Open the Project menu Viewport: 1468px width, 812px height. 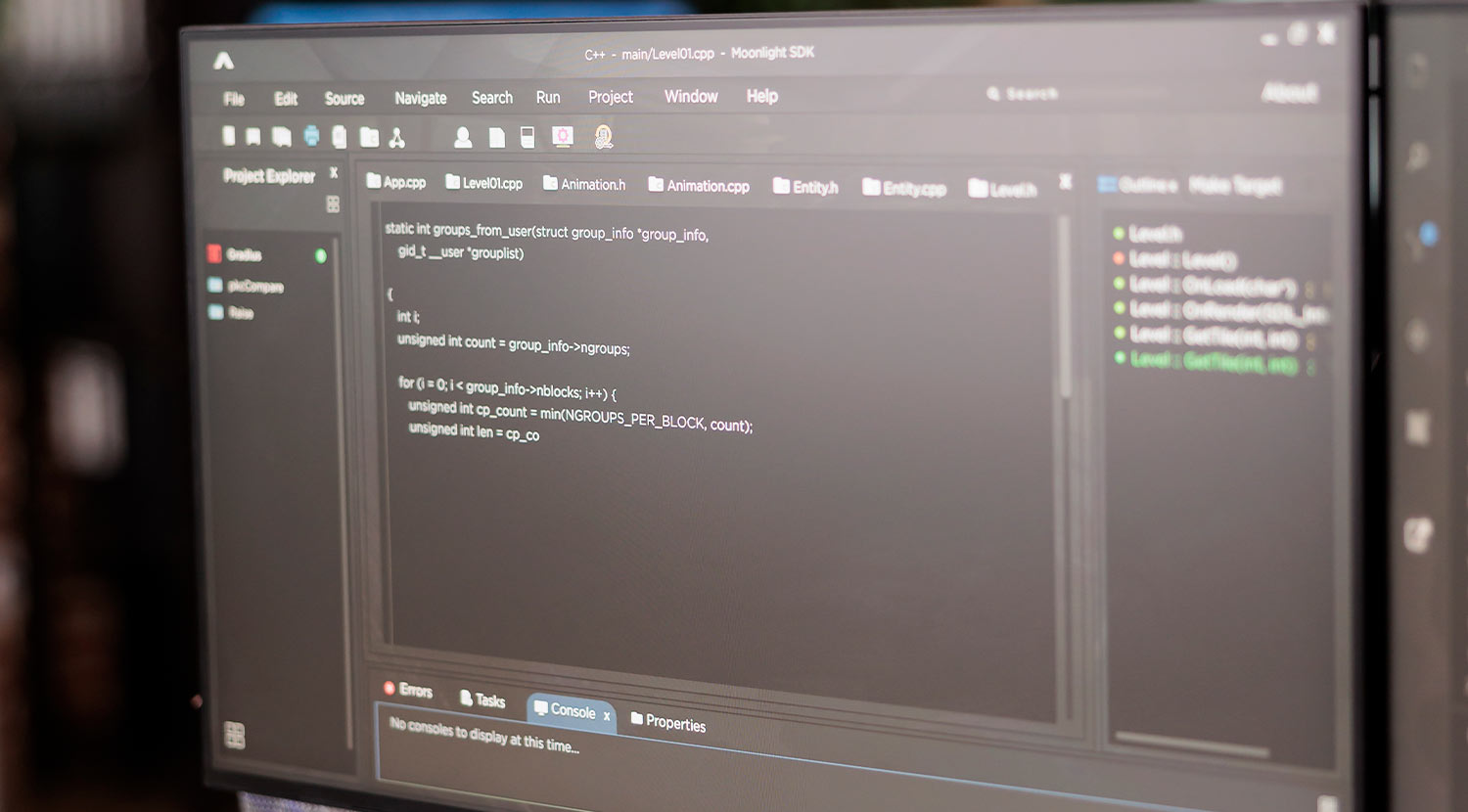[x=610, y=97]
